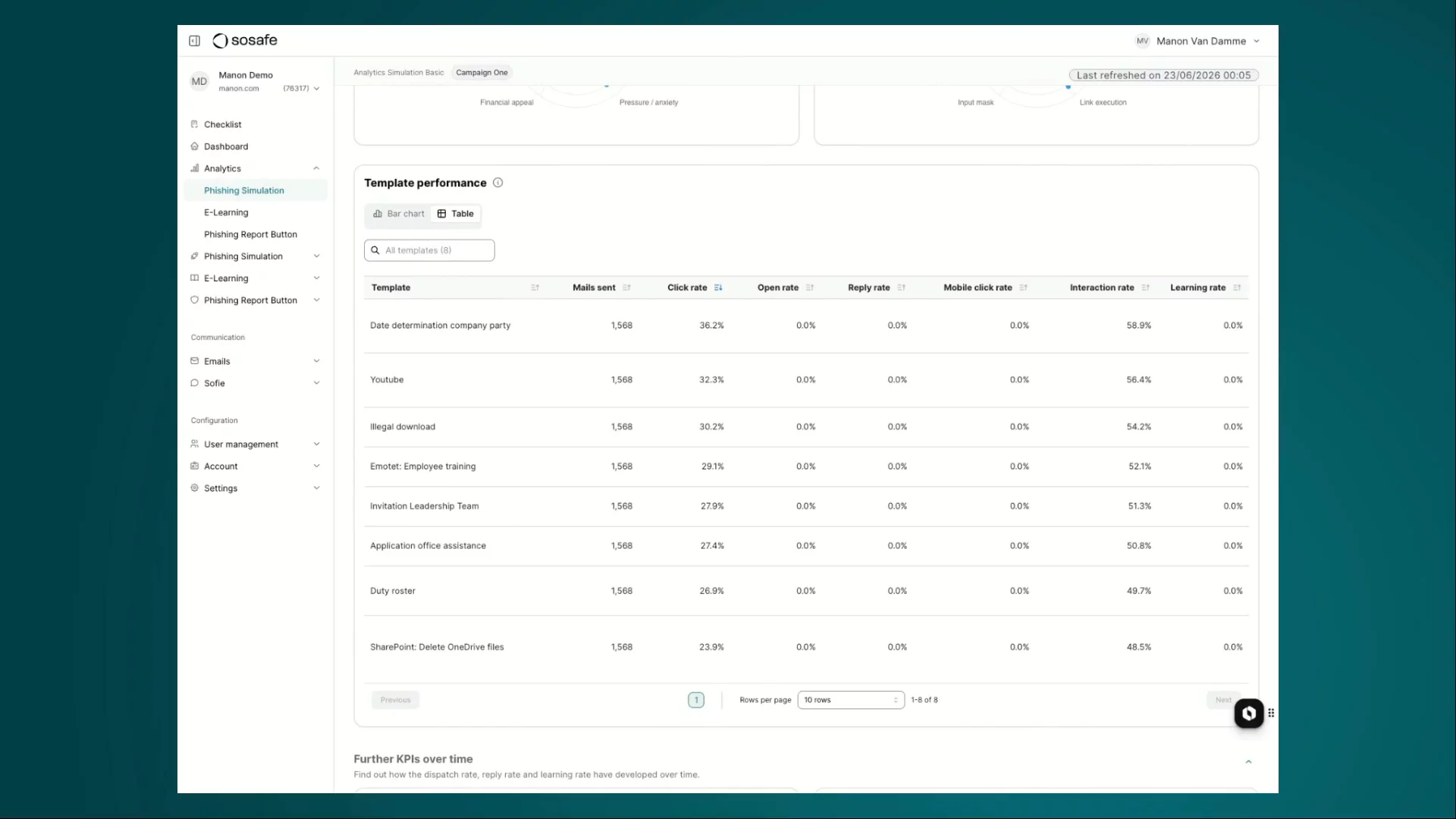This screenshot has width=1456, height=819.
Task: Open the Rows per page dropdown
Action: coord(851,700)
